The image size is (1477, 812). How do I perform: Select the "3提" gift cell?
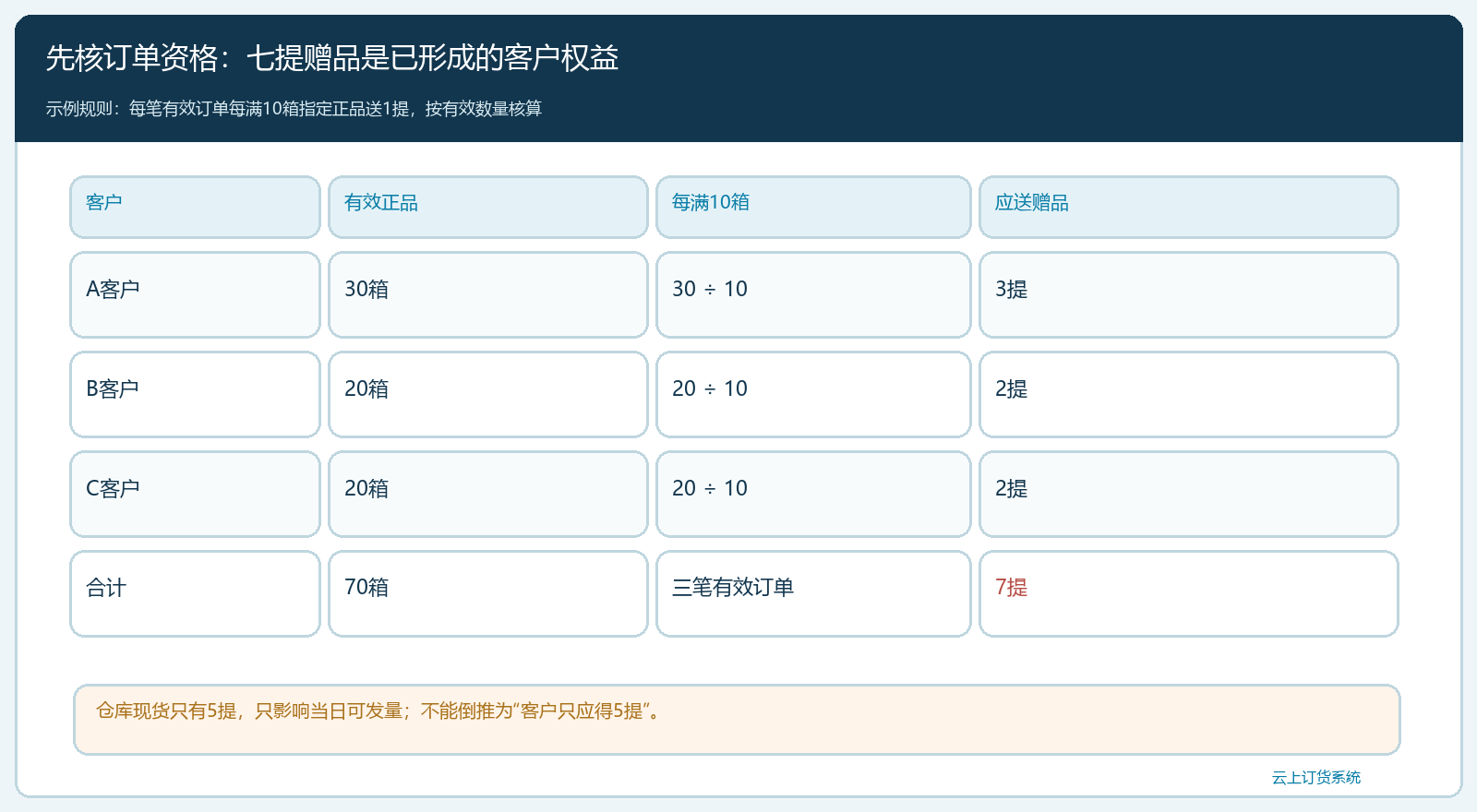pos(1189,294)
